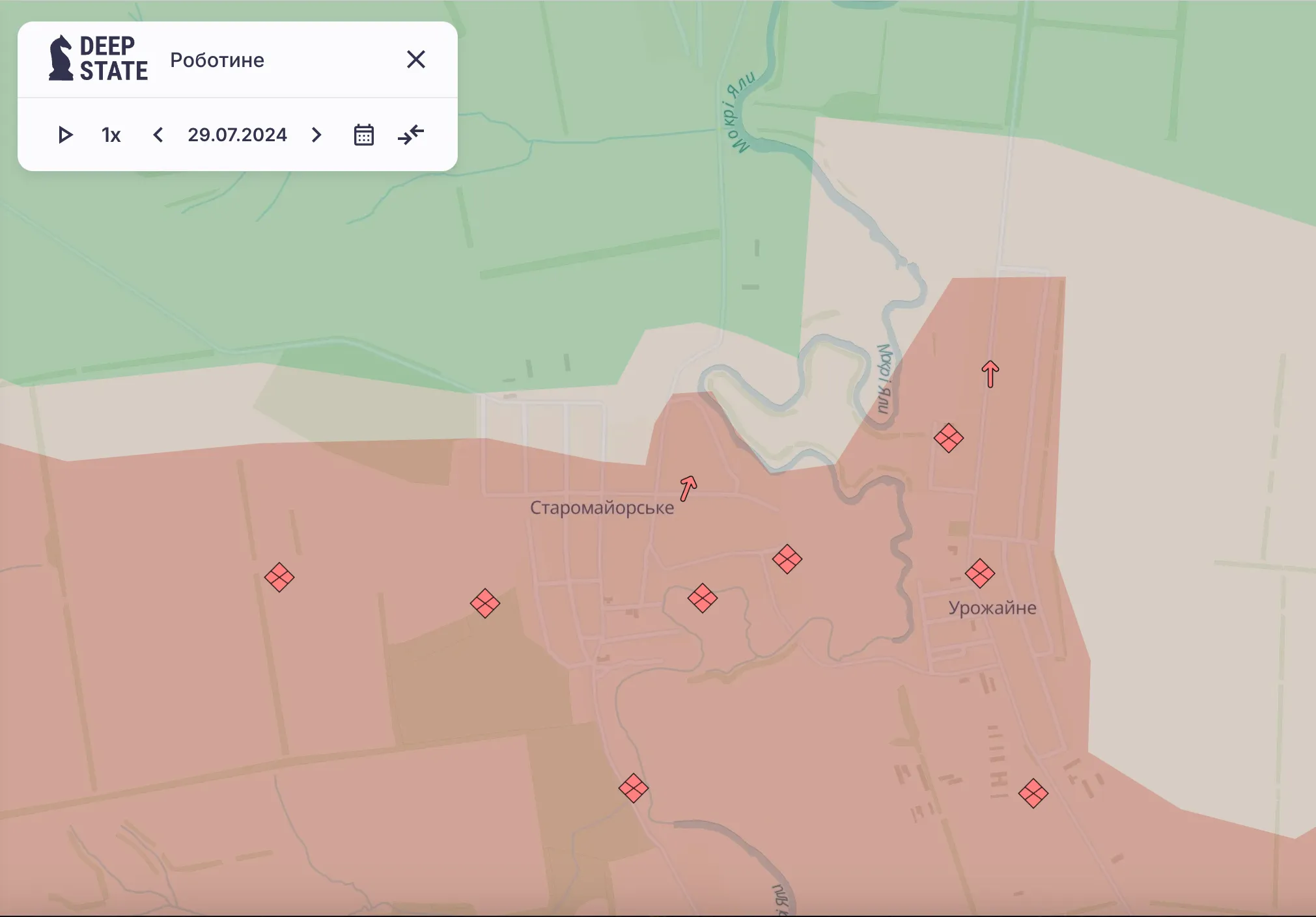The image size is (1316, 917).
Task: Change the 1x playback speed
Action: [111, 135]
